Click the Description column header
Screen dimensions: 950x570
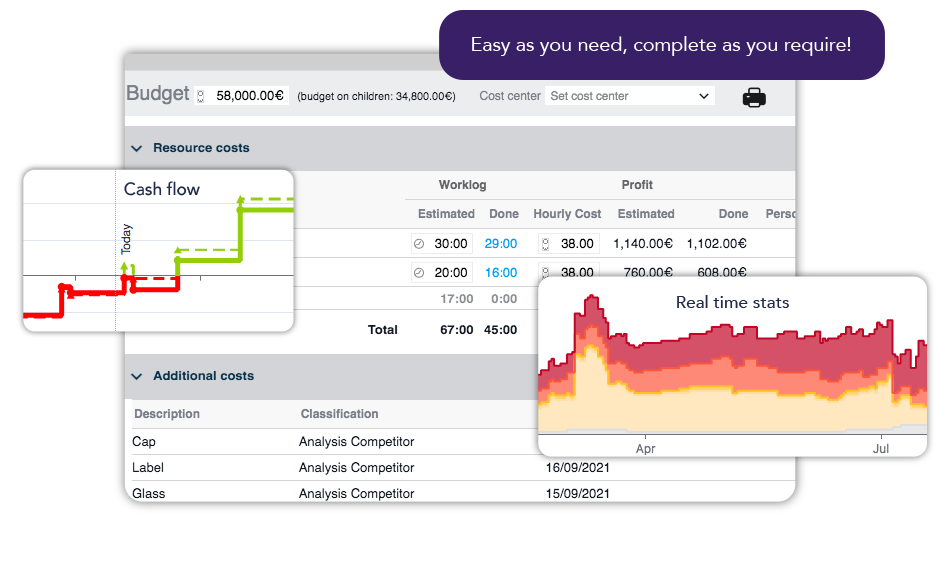[167, 414]
